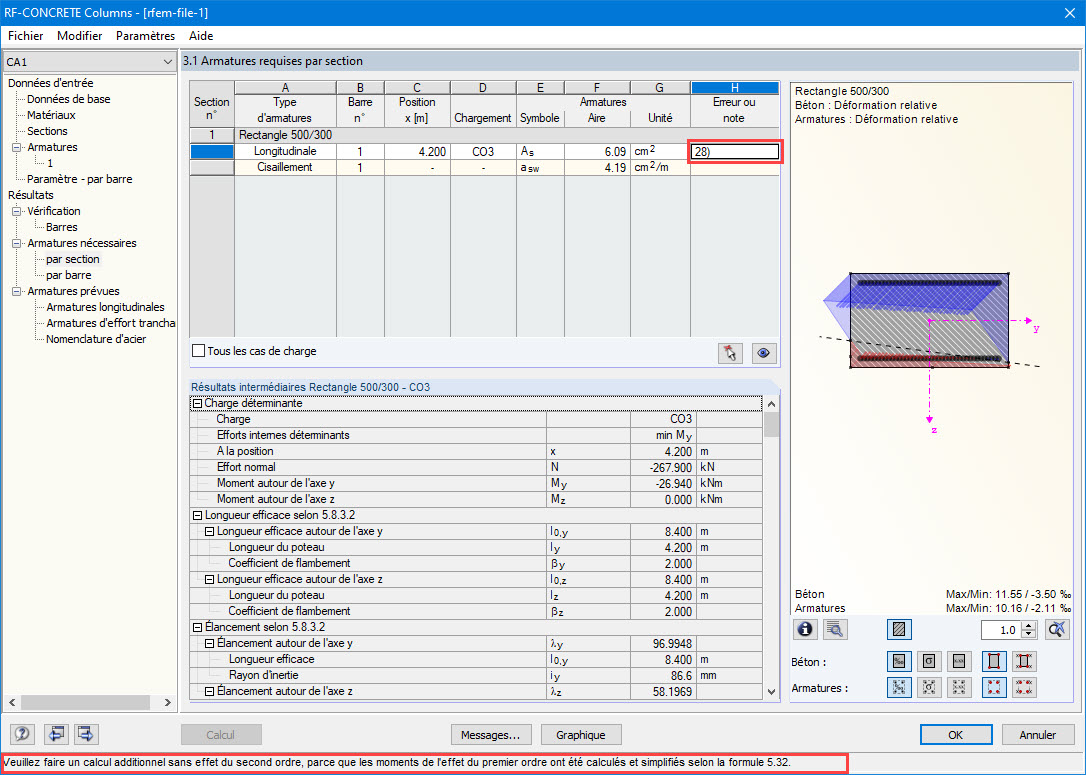Select 'Données de base' in the tree
The width and height of the screenshot is (1086, 775).
tap(69, 99)
